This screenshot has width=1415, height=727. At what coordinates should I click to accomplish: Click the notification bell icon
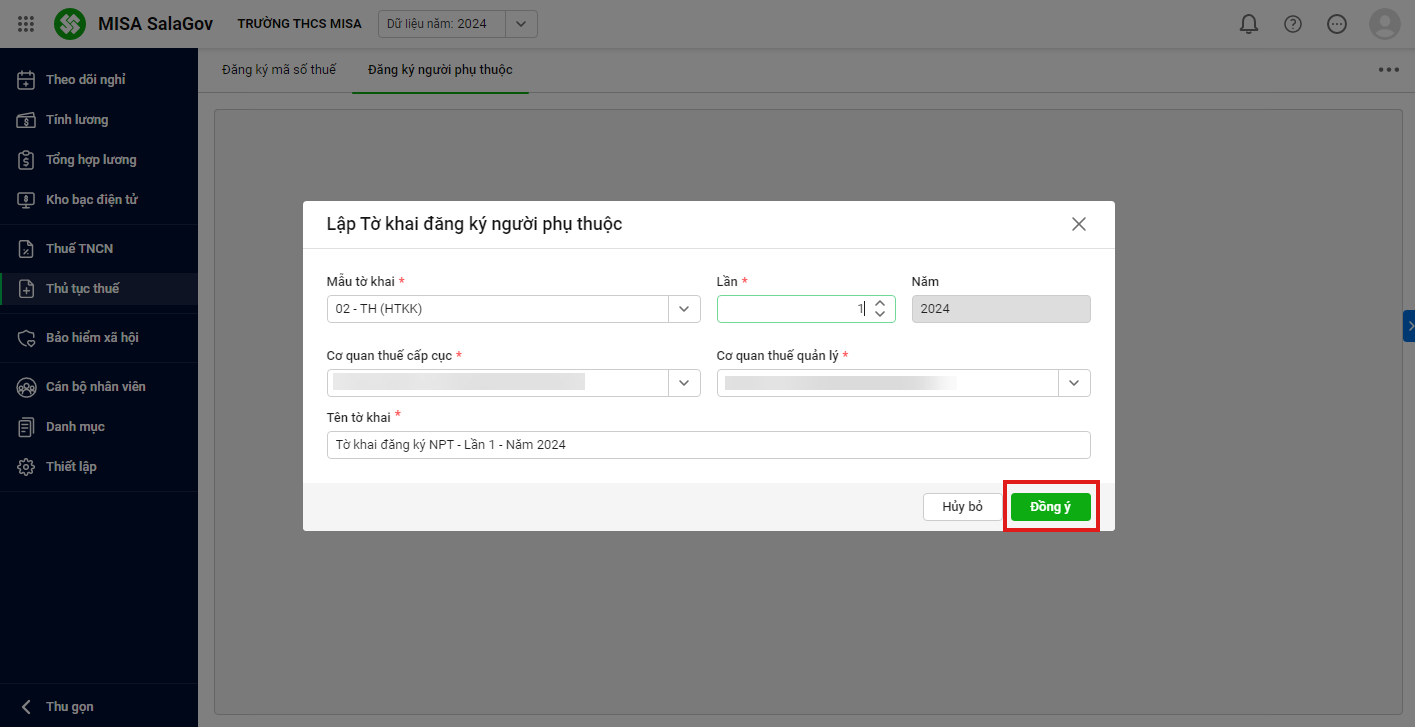pos(1249,24)
